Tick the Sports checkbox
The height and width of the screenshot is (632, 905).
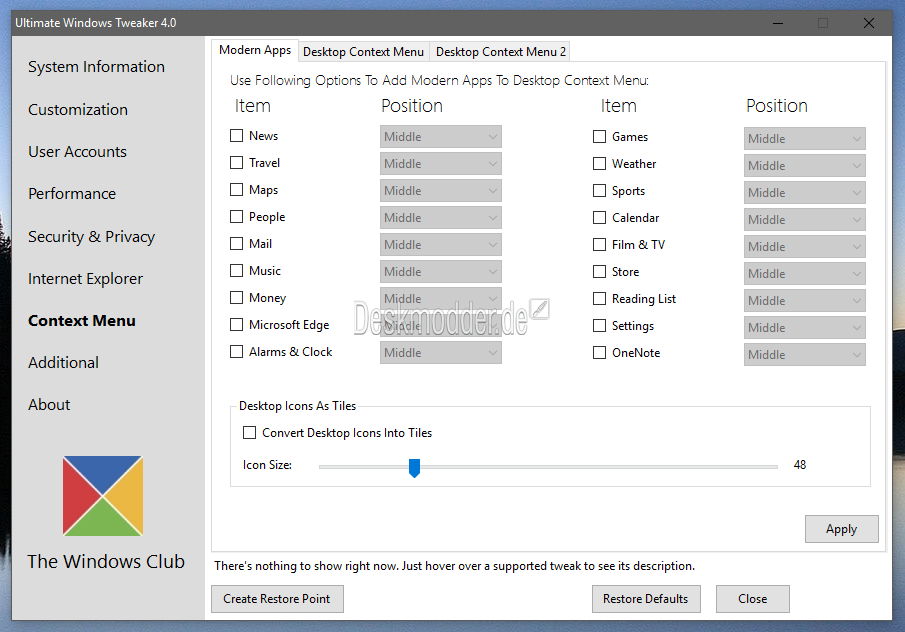click(x=600, y=190)
